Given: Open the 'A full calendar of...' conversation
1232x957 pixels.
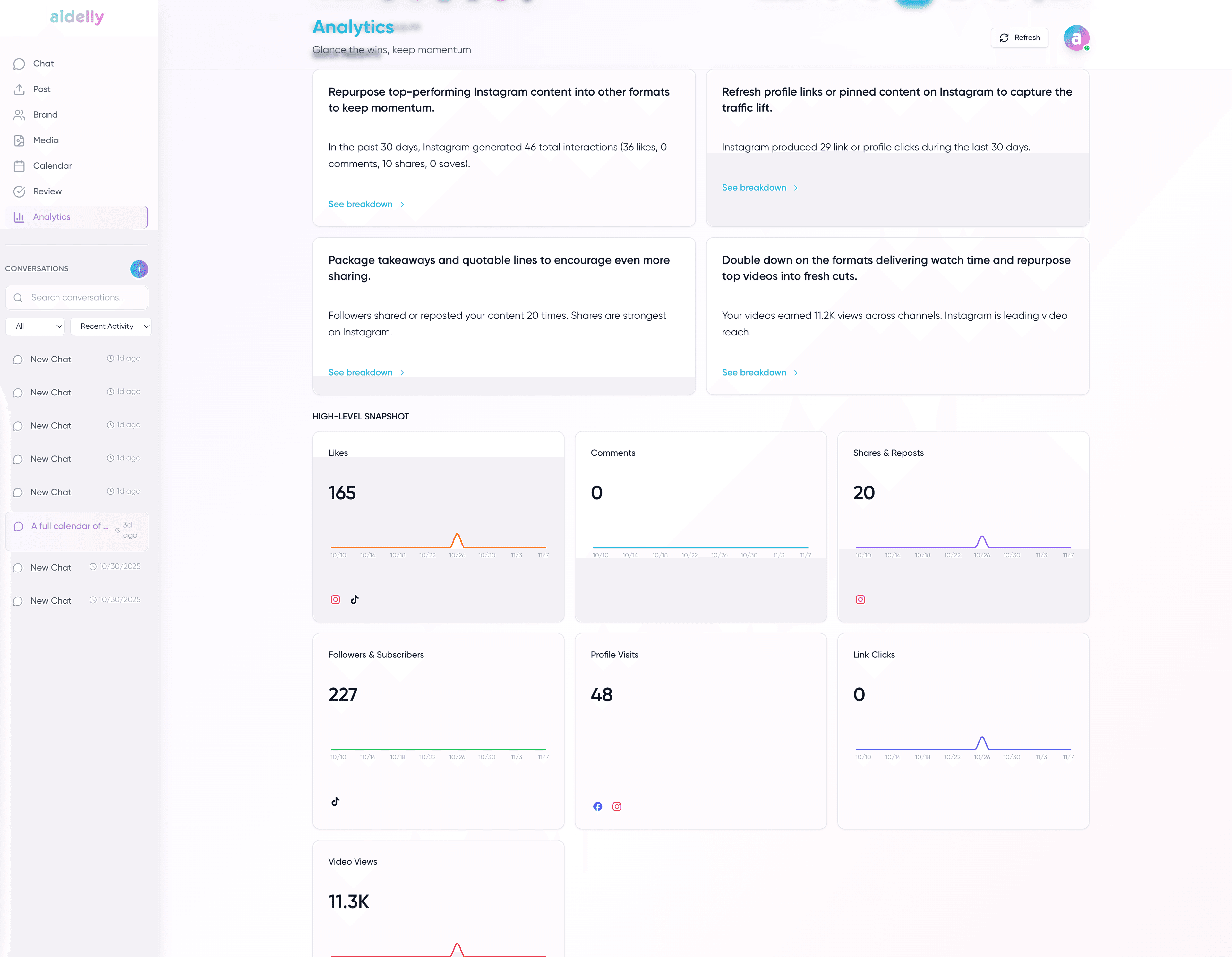Looking at the screenshot, I should (69, 526).
